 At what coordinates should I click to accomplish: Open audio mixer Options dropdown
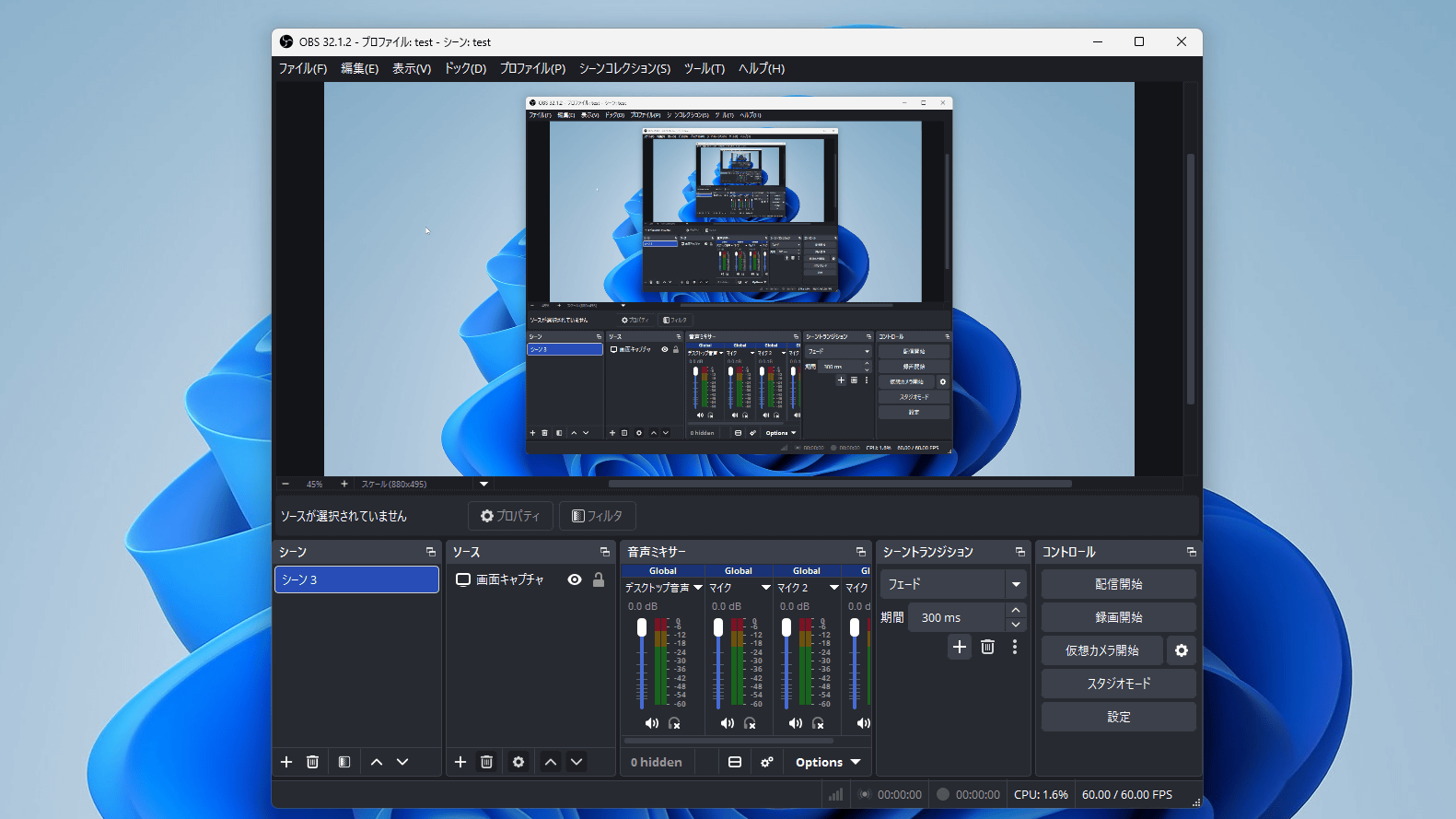[x=828, y=762]
